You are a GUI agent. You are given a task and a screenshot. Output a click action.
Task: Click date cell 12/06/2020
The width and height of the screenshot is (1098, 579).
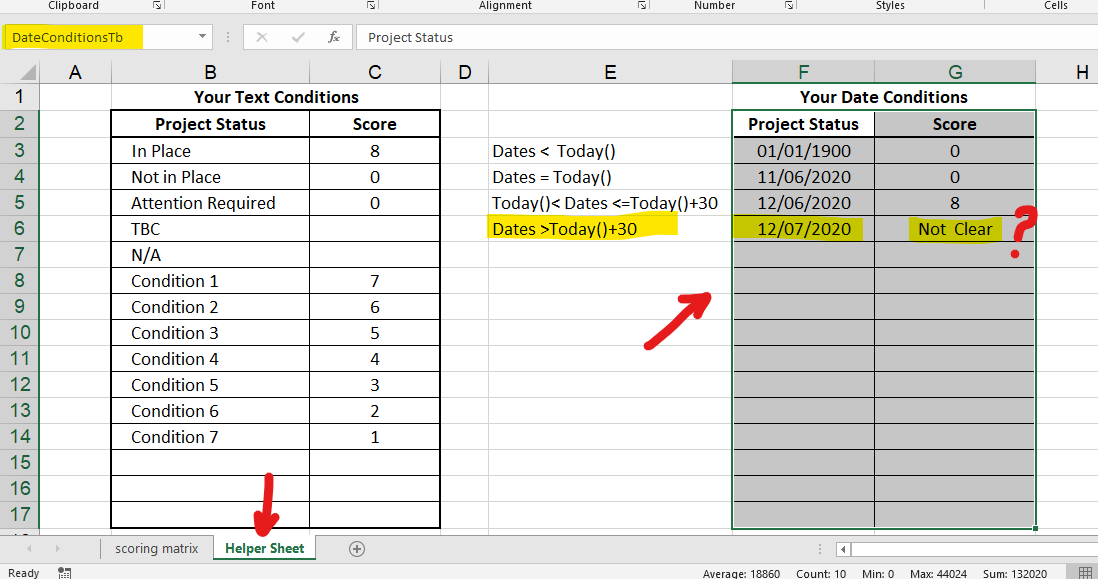pyautogui.click(x=803, y=203)
